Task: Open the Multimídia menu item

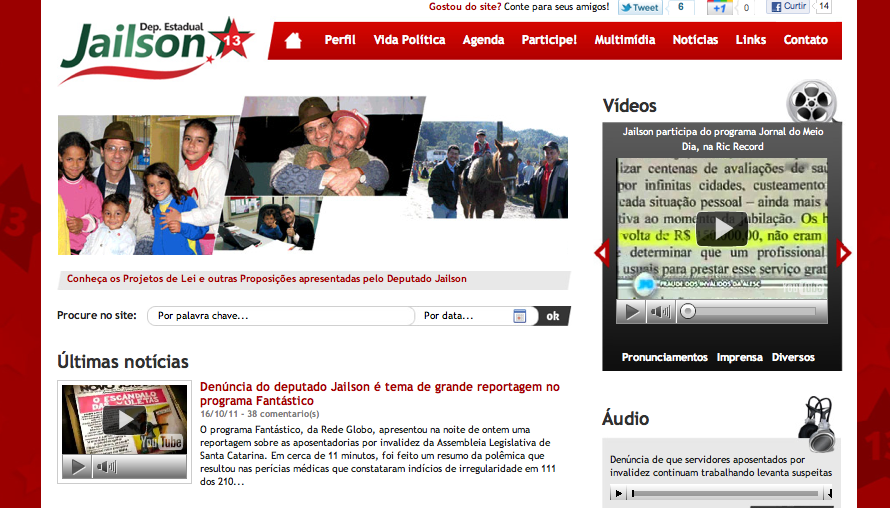Action: point(624,40)
